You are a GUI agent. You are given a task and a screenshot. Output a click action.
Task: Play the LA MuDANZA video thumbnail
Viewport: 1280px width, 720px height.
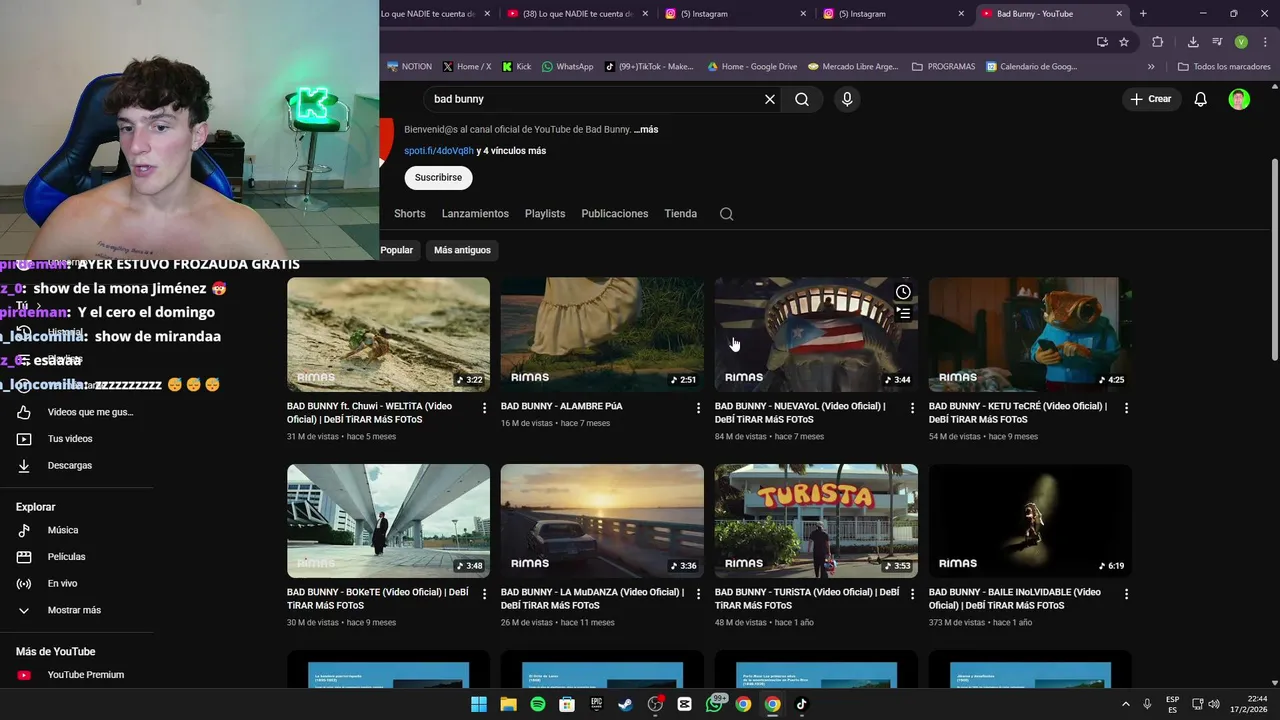click(602, 521)
